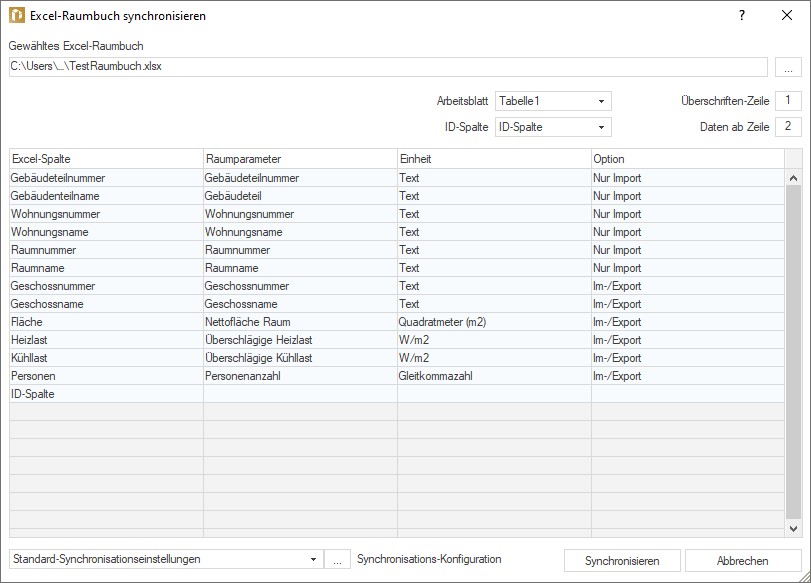811x583 pixels.
Task: Browse for Excel-Raumbuch file with ellipsis button
Action: [x=788, y=67]
